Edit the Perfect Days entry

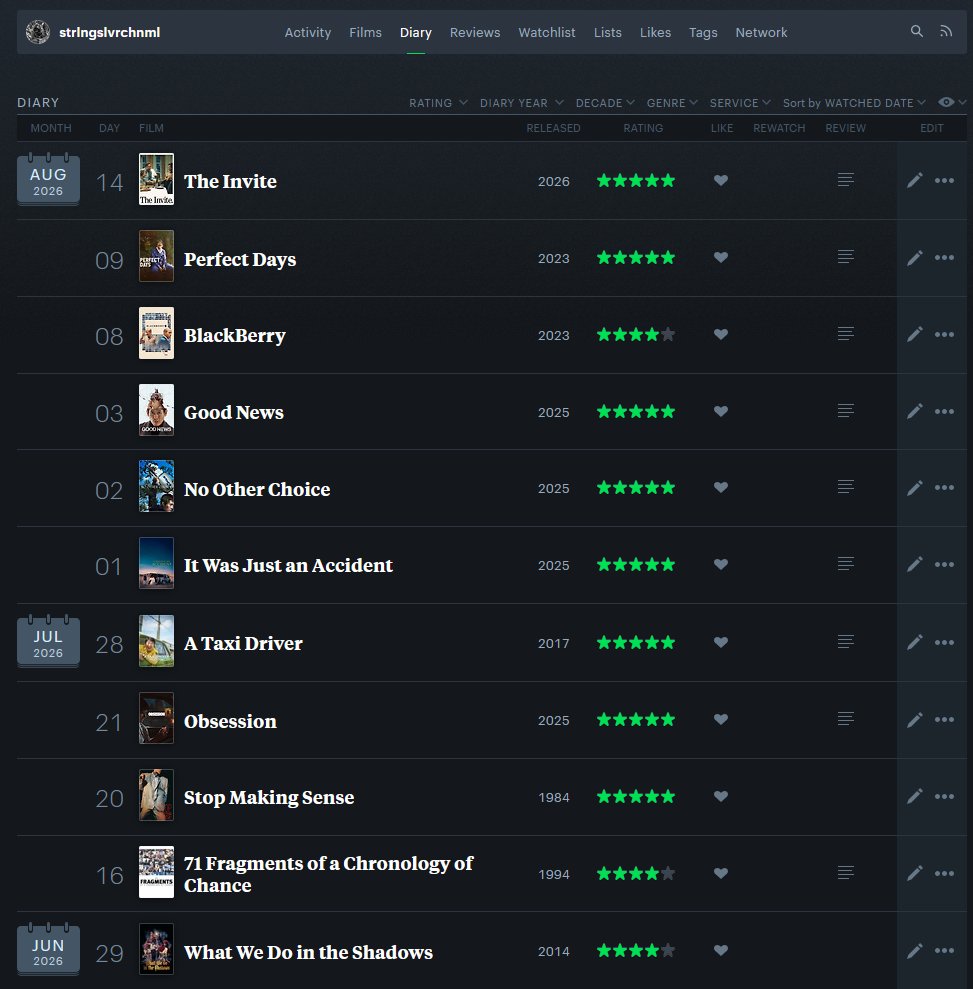(914, 257)
